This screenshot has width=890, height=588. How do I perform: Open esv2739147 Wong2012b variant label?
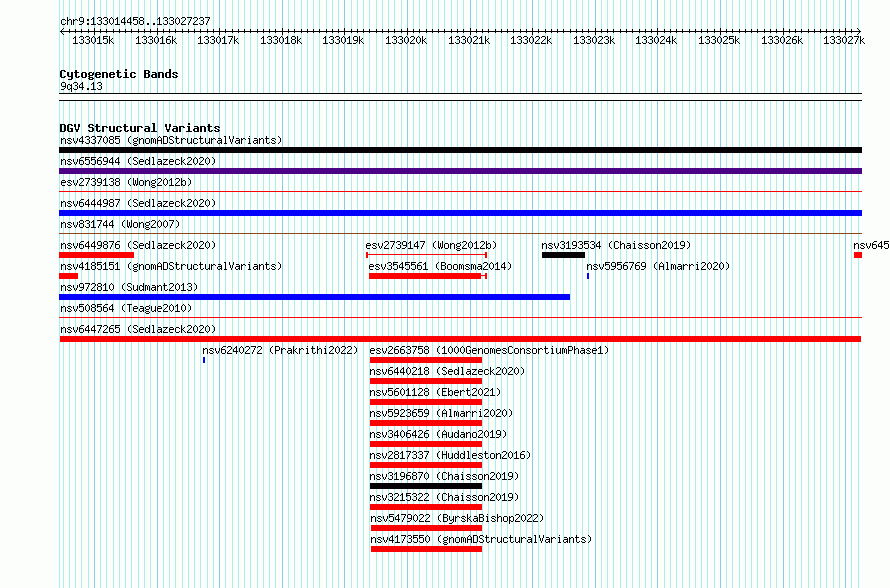coord(431,245)
